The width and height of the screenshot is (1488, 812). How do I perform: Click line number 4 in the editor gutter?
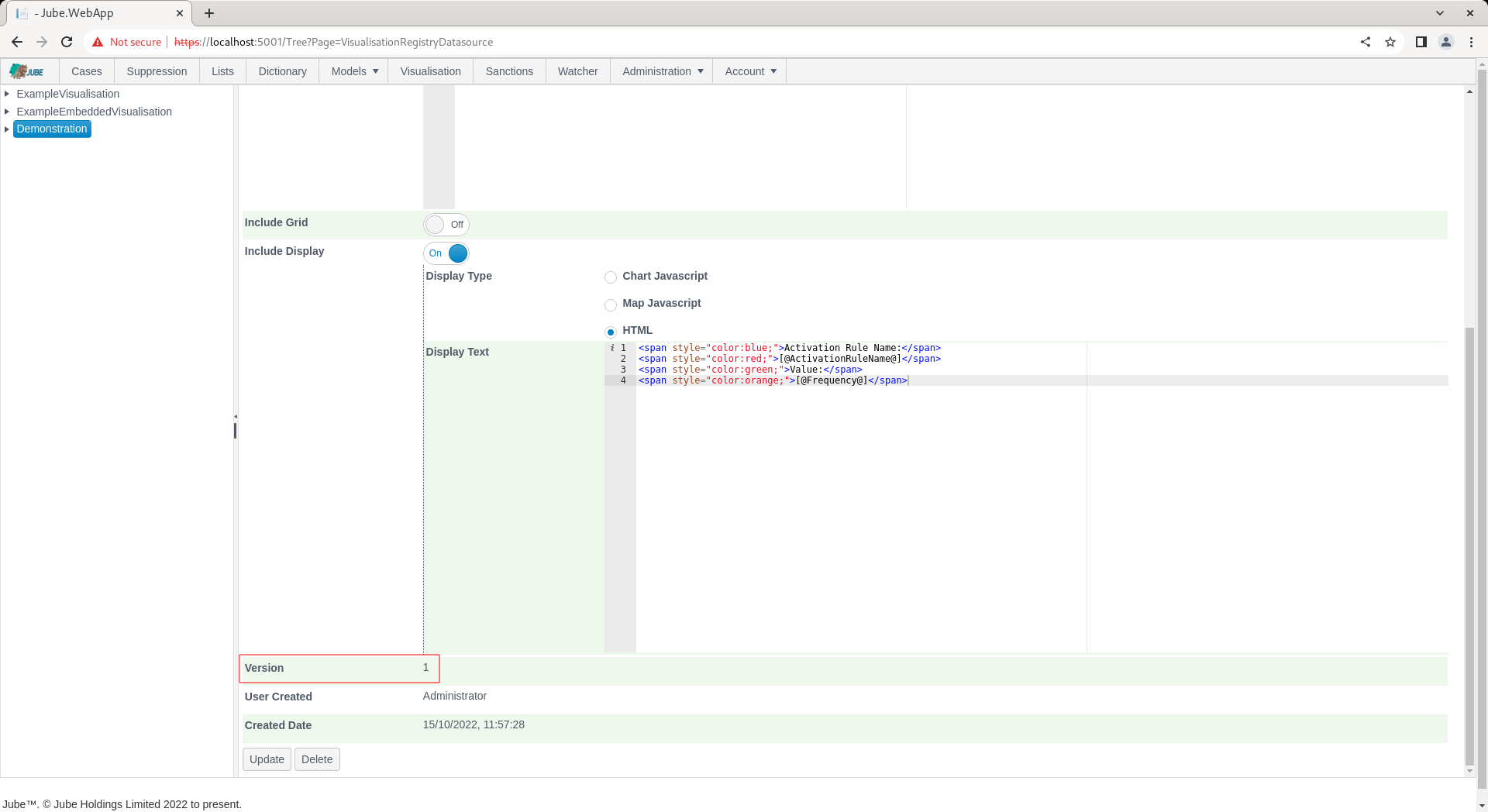pos(623,380)
